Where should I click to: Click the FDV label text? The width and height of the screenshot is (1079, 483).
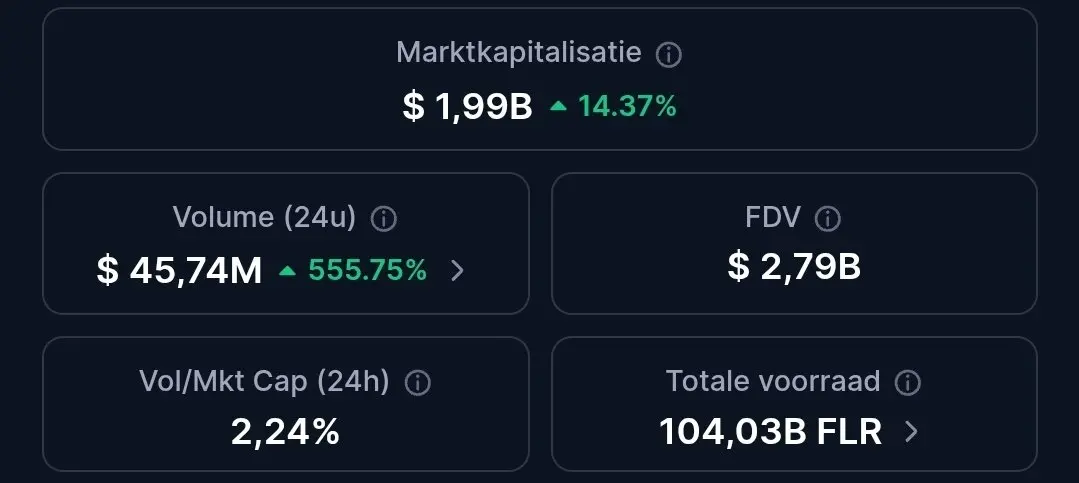click(x=773, y=217)
